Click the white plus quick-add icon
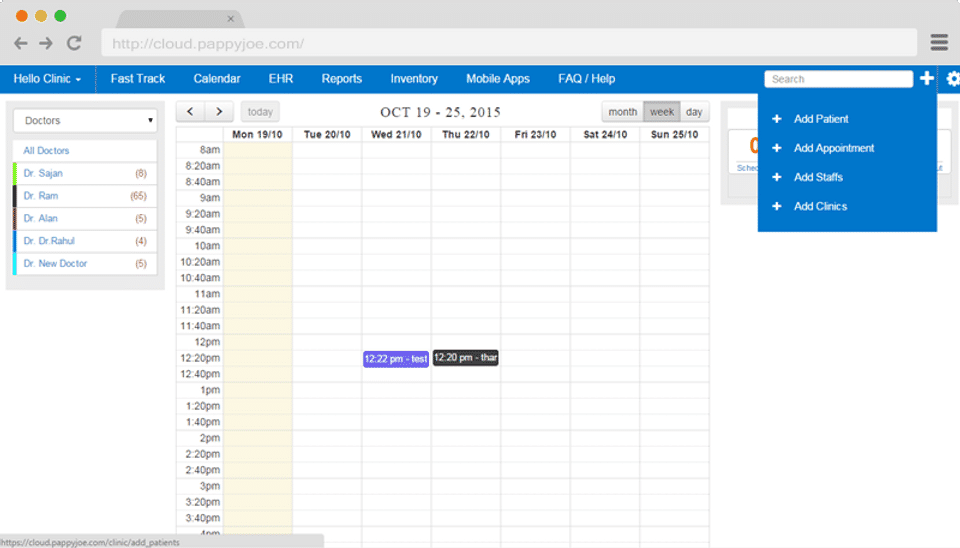The image size is (960, 548). [926, 78]
